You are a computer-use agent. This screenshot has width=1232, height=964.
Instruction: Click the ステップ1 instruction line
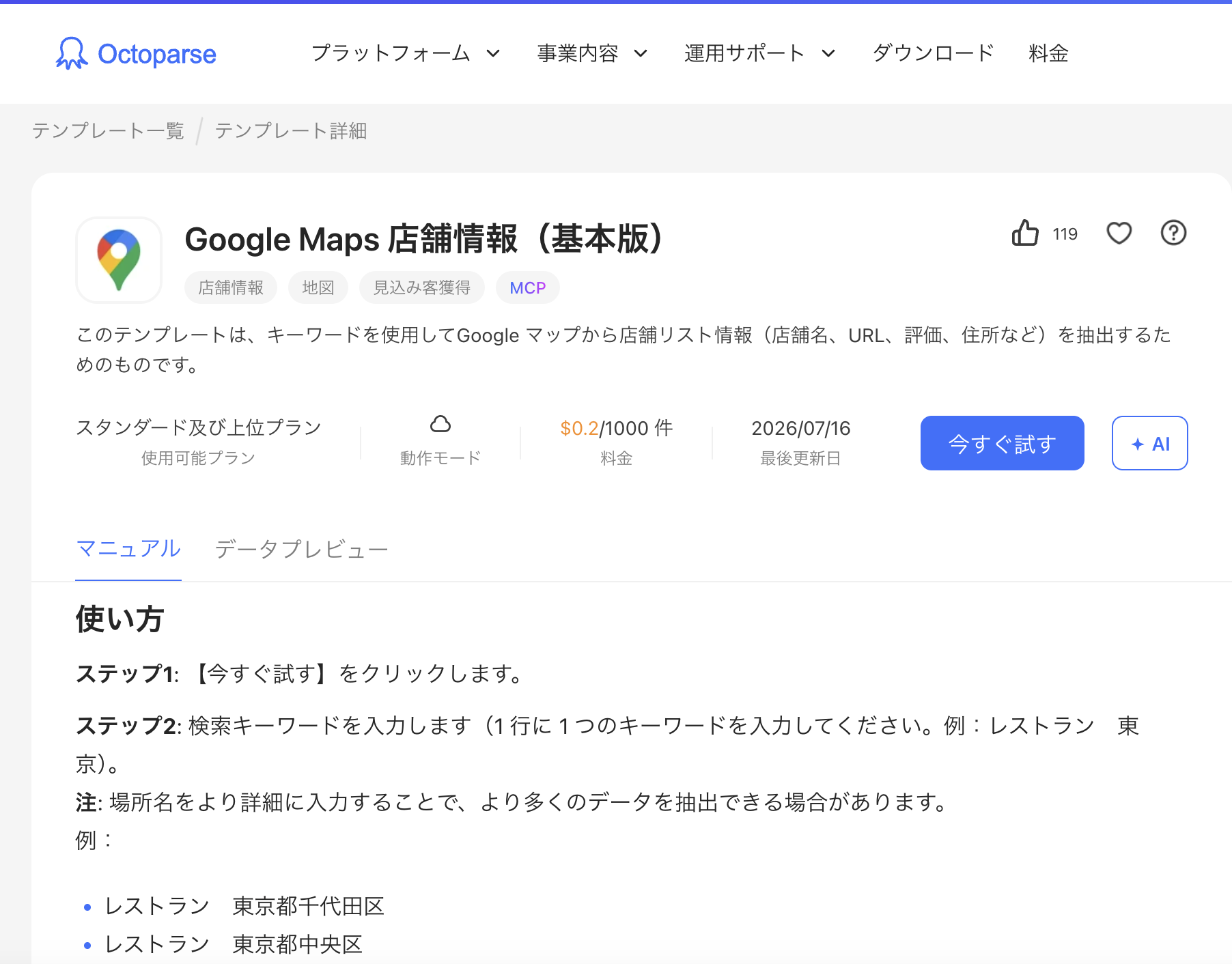click(300, 674)
